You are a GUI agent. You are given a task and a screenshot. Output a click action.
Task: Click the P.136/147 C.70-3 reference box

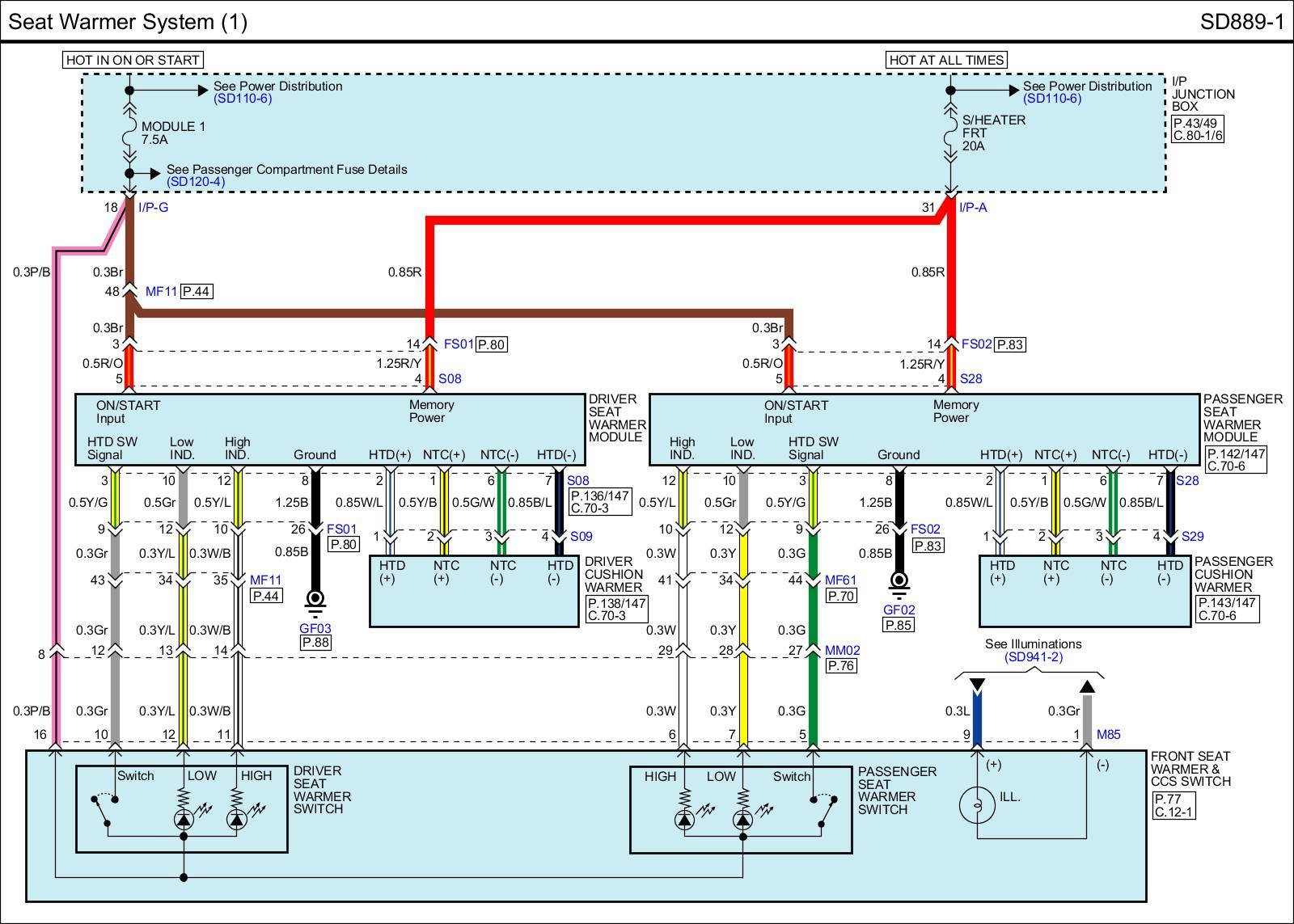click(x=599, y=502)
